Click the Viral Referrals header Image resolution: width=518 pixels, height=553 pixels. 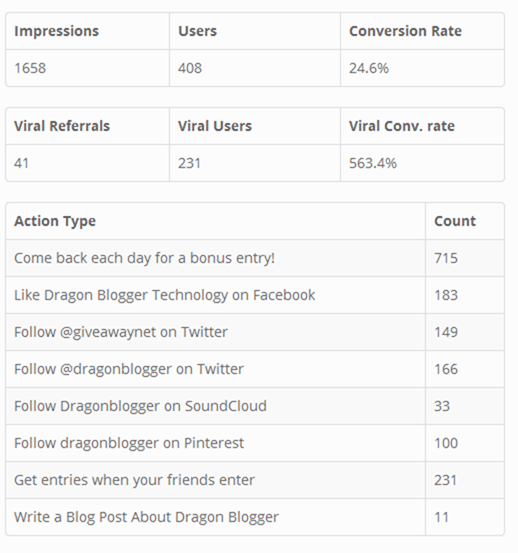[62, 126]
